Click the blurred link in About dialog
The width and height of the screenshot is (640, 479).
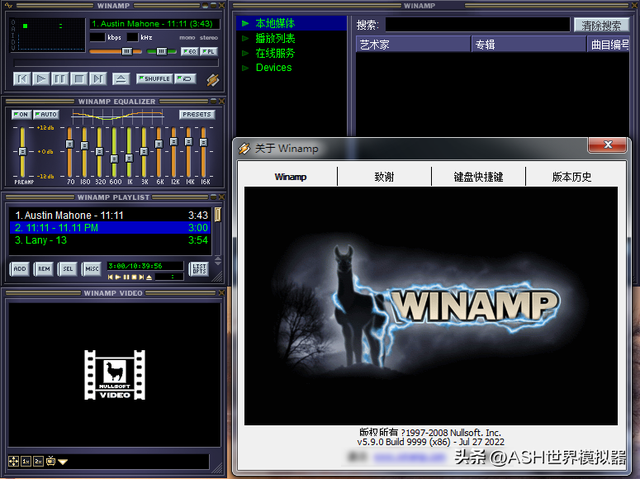[x=409, y=458]
